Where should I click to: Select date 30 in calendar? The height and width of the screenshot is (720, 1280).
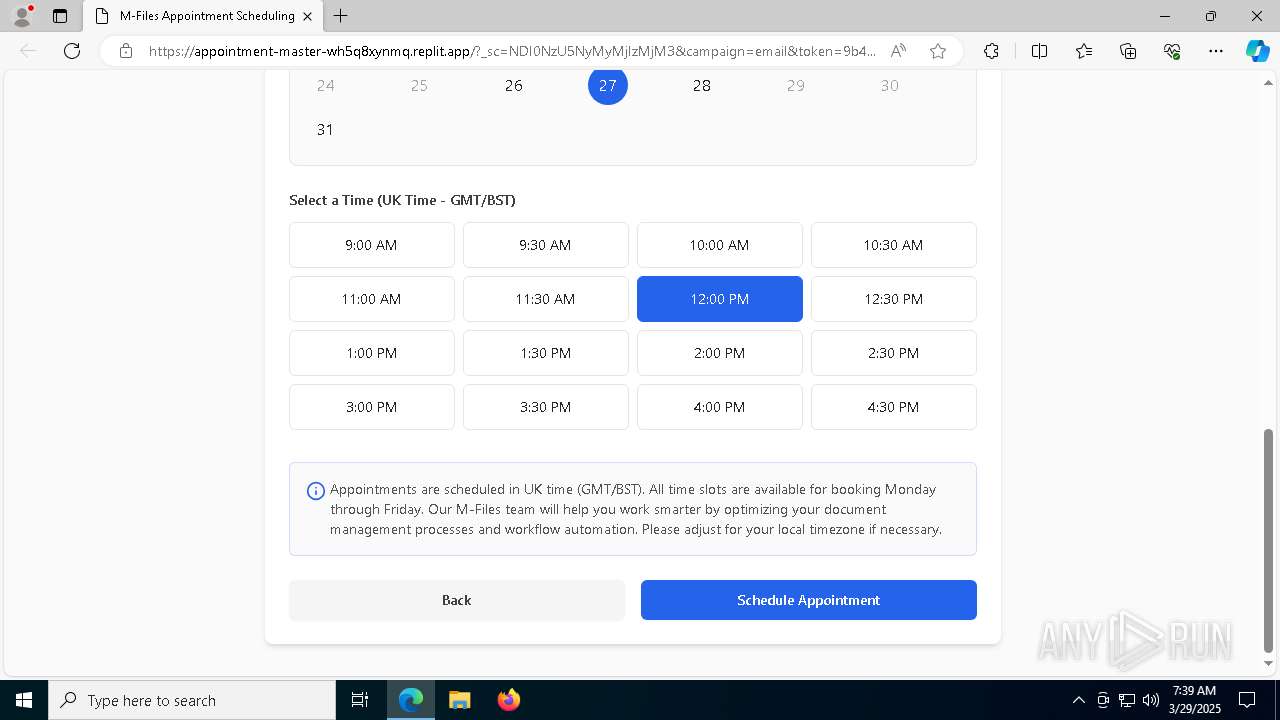pos(890,85)
